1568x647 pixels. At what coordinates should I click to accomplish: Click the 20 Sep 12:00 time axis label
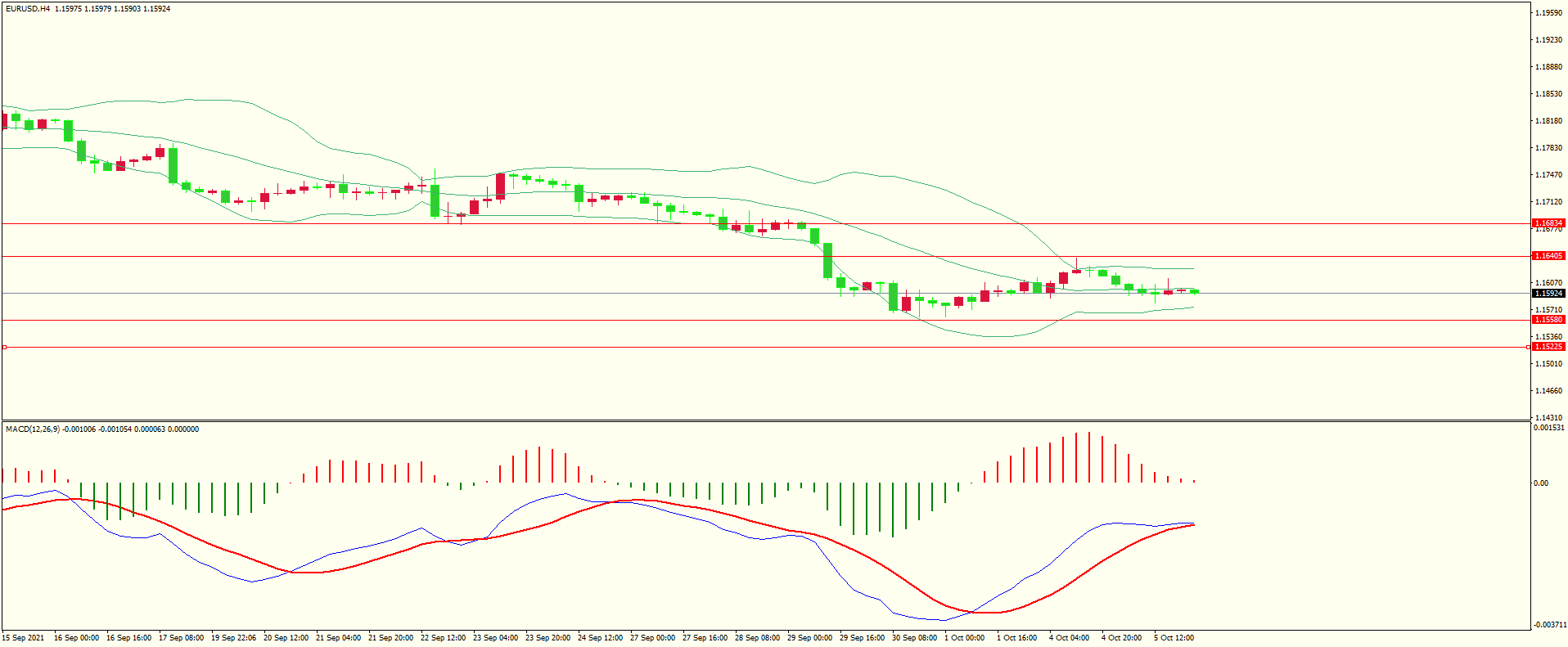click(x=286, y=638)
